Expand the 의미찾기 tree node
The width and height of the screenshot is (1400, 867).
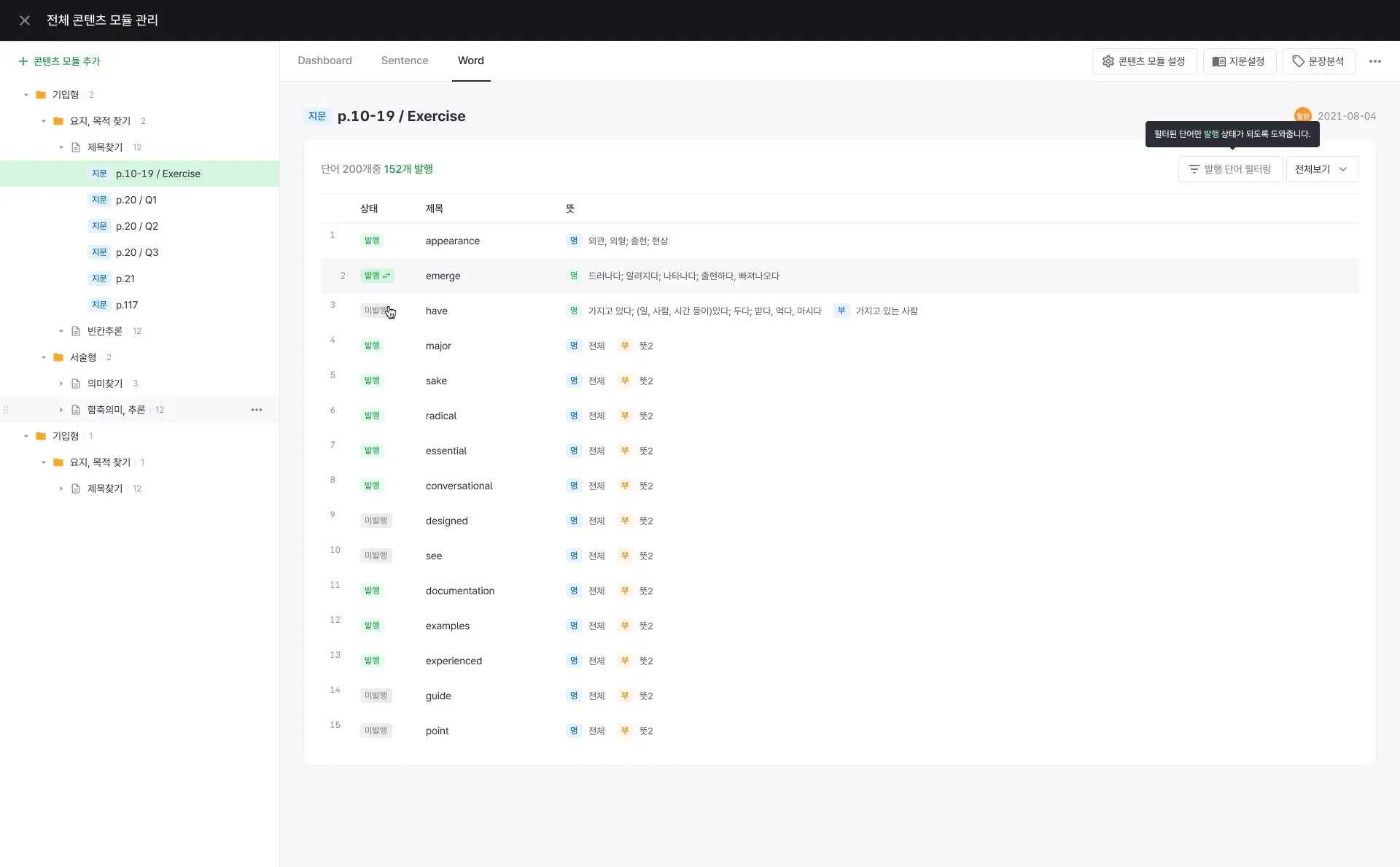(x=61, y=384)
